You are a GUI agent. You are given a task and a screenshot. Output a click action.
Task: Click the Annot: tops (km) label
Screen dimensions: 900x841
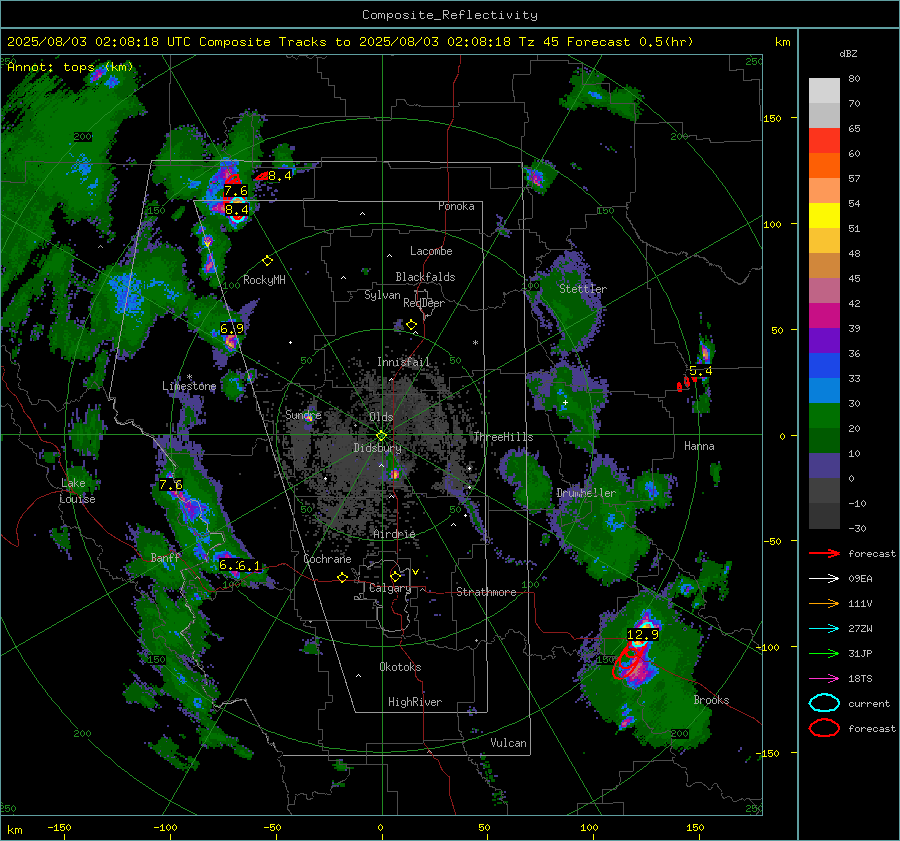click(70, 67)
